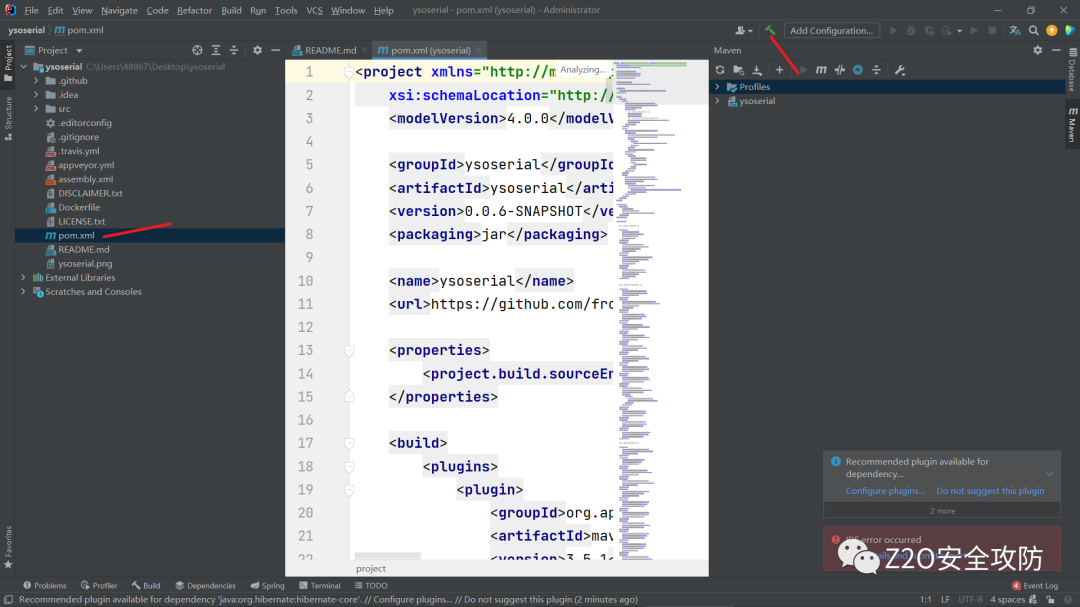
Task: Open Event Log in status bar
Action: [x=1035, y=586]
